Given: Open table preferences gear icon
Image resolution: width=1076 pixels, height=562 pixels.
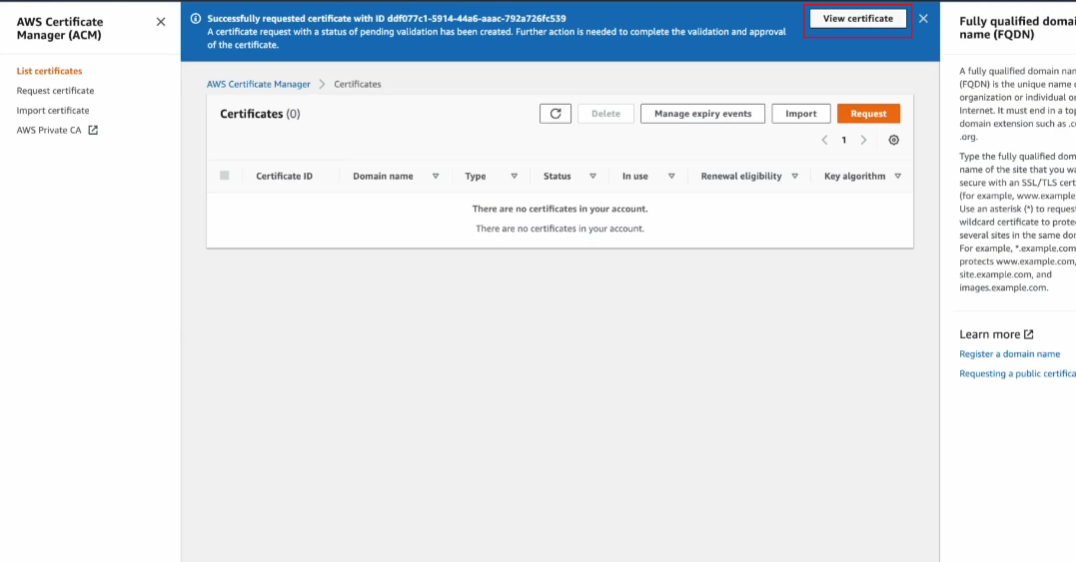Looking at the screenshot, I should 893,140.
